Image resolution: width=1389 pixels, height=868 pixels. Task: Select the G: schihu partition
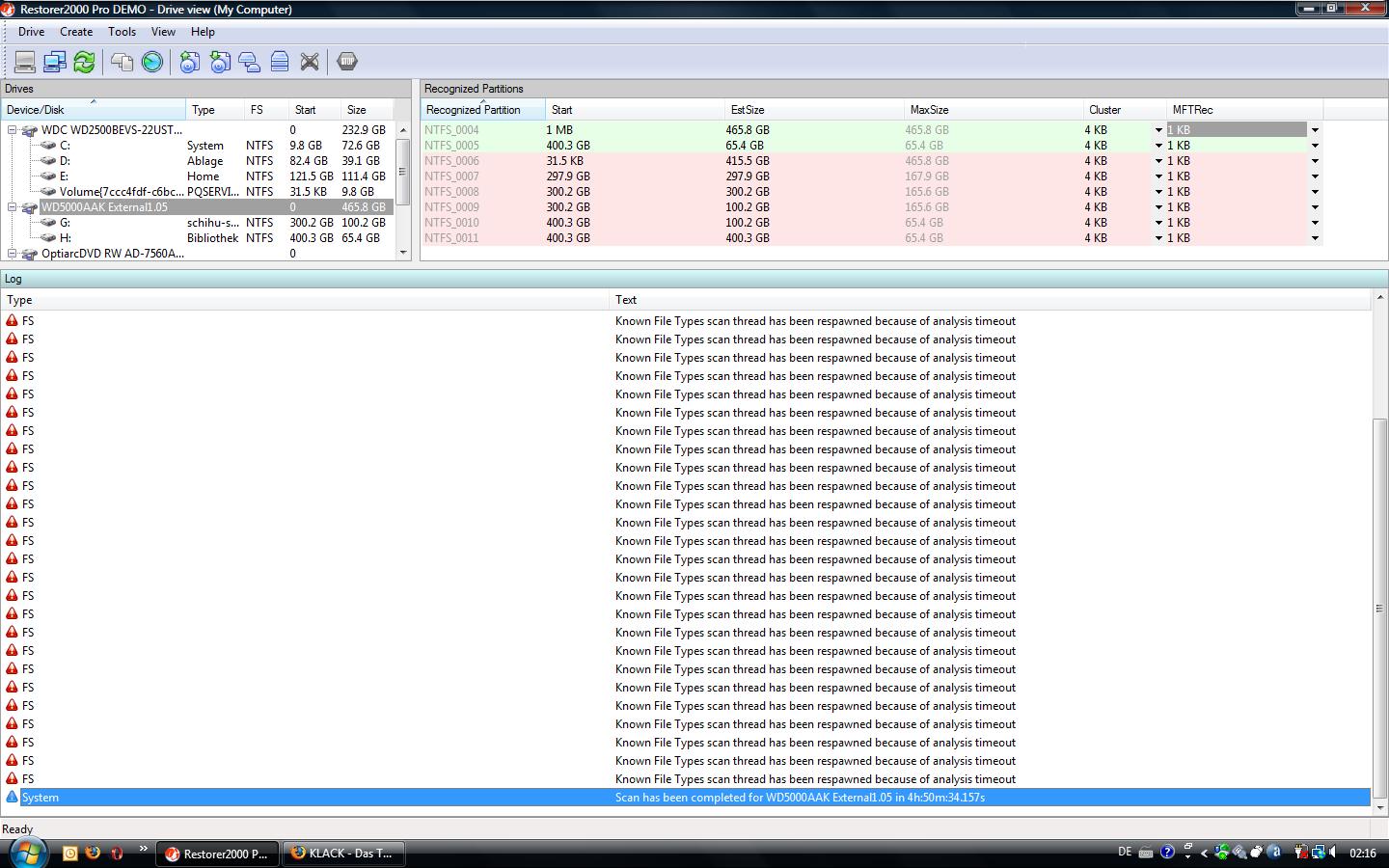[x=198, y=223]
